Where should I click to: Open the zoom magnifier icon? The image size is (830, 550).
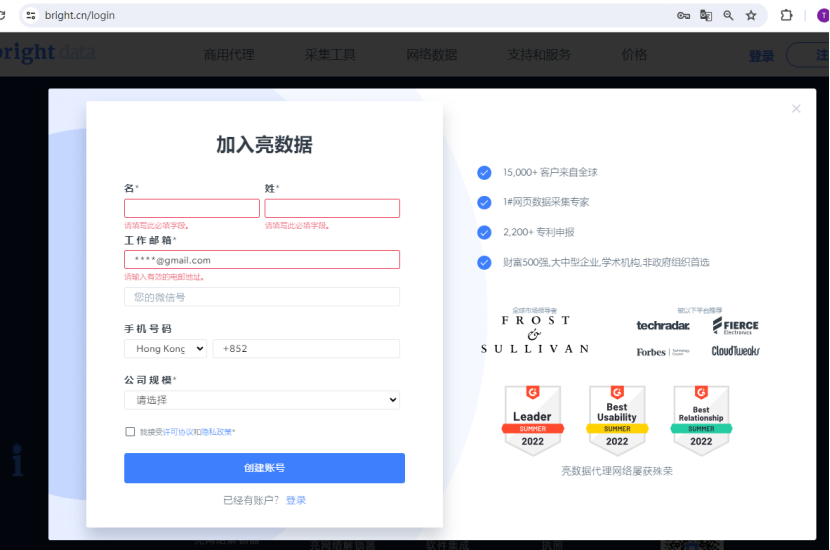[728, 15]
